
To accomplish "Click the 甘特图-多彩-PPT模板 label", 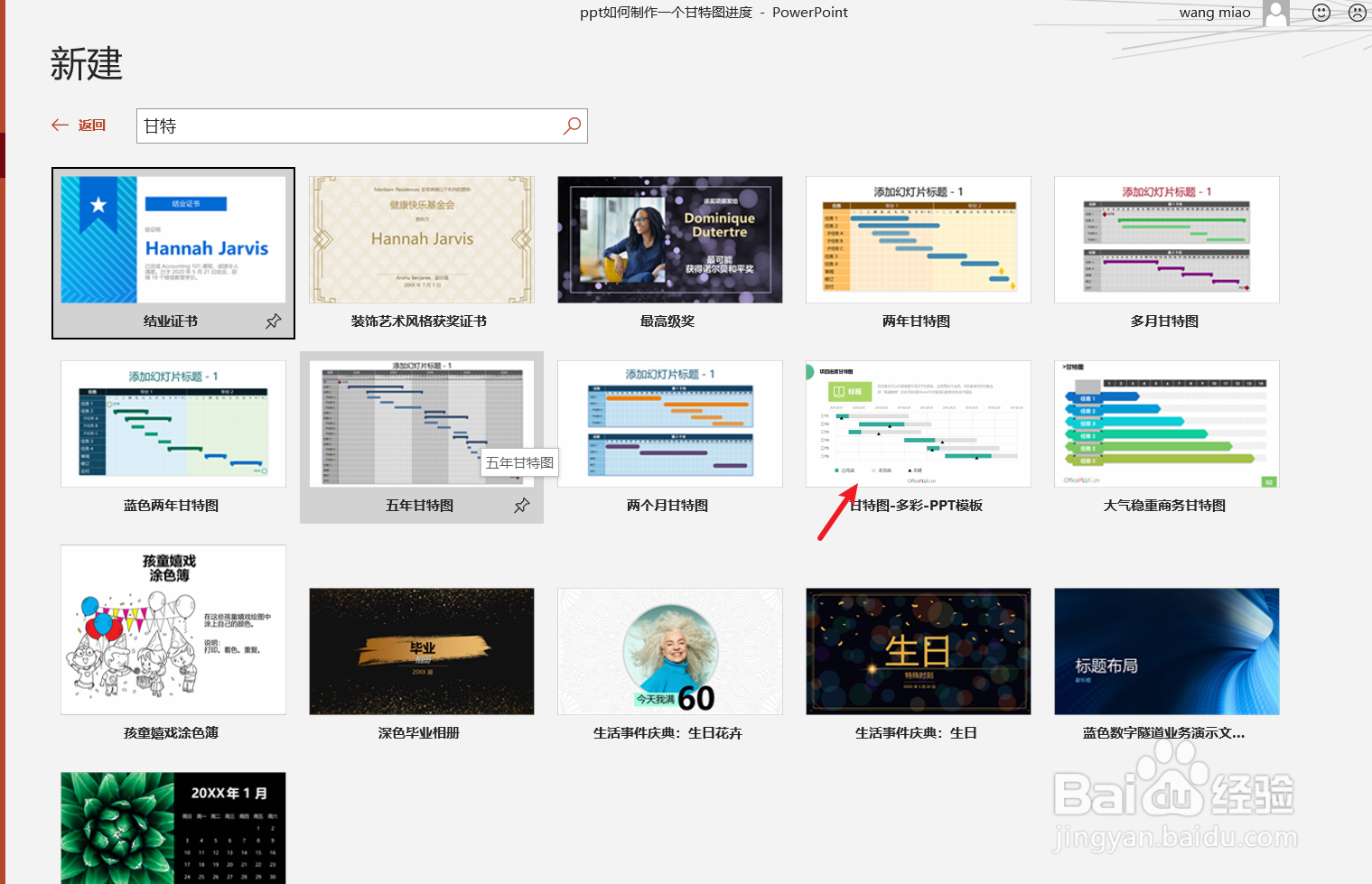I will tap(916, 506).
